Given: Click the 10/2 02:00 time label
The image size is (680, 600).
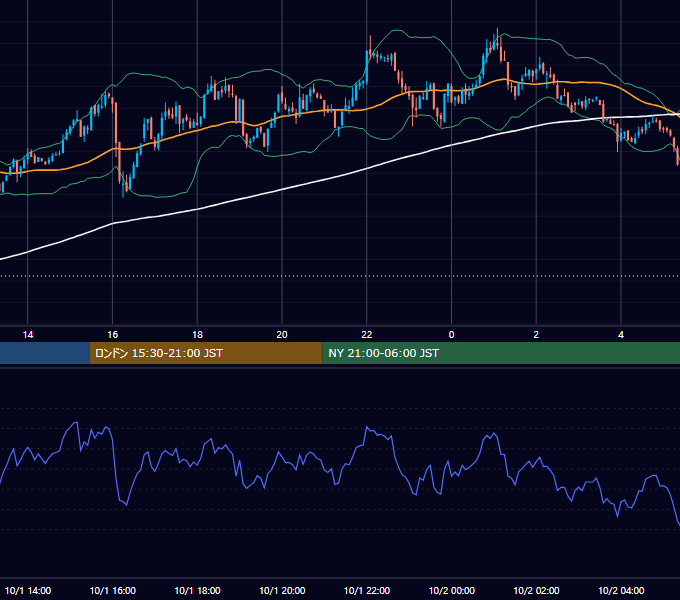Looking at the screenshot, I should [x=536, y=590].
